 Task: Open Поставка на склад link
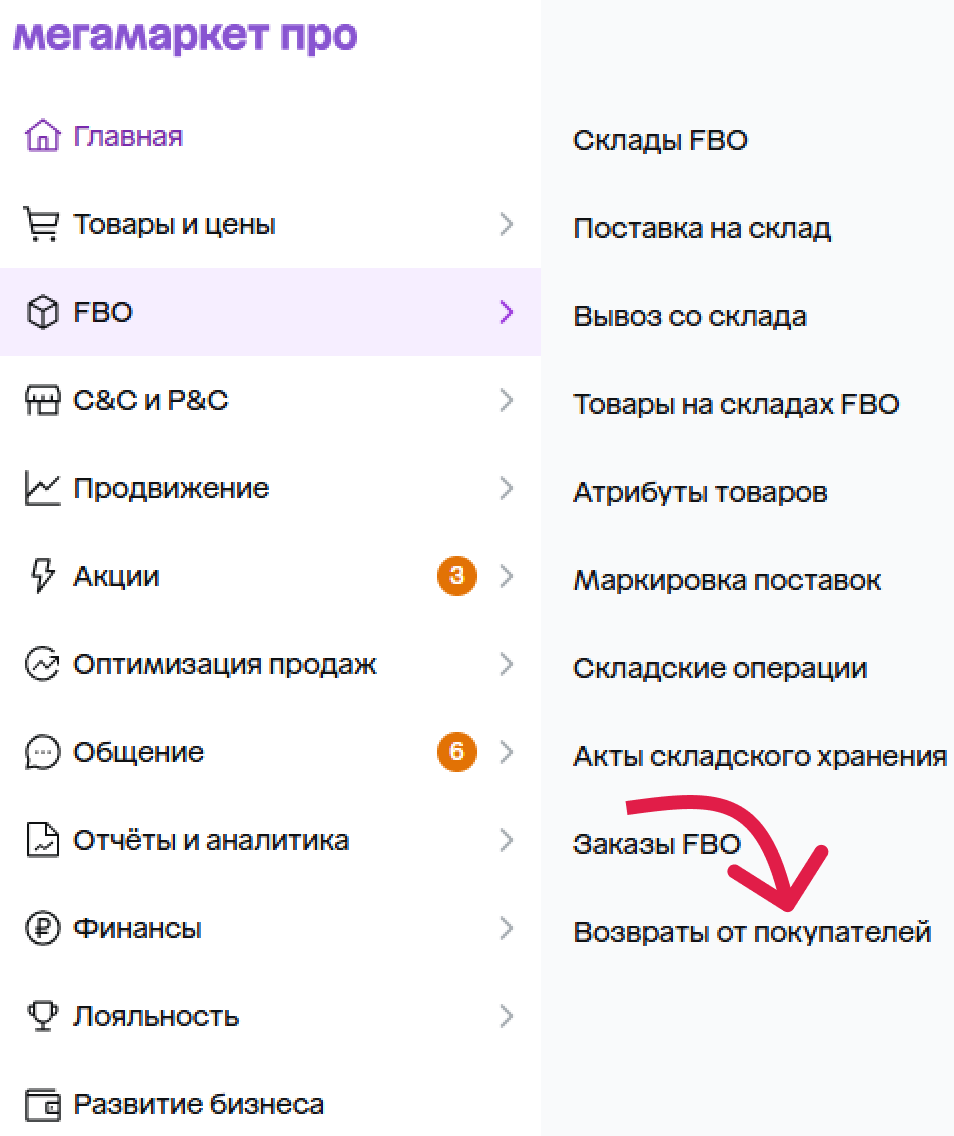coord(701,228)
